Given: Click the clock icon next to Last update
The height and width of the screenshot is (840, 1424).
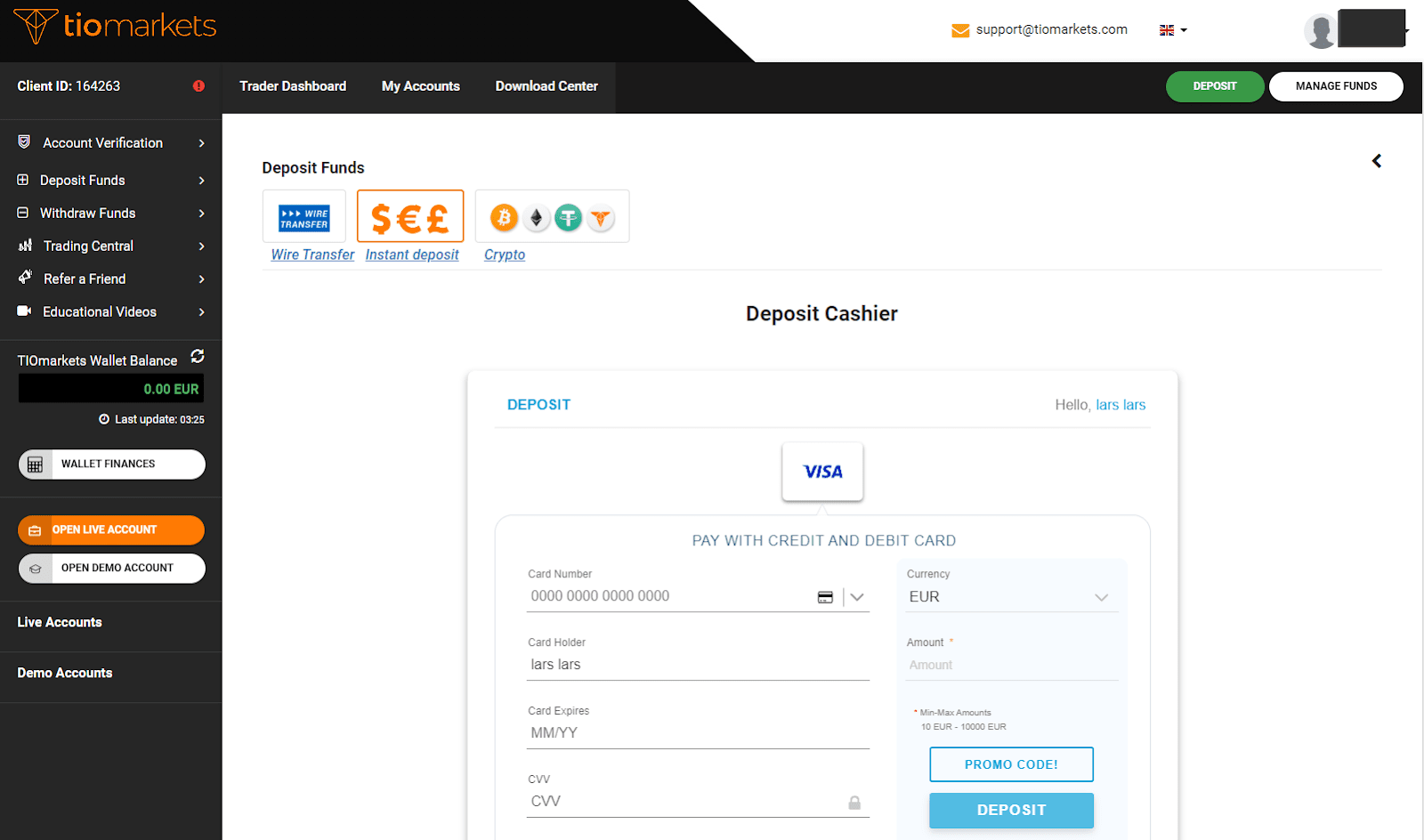Looking at the screenshot, I should pyautogui.click(x=104, y=419).
